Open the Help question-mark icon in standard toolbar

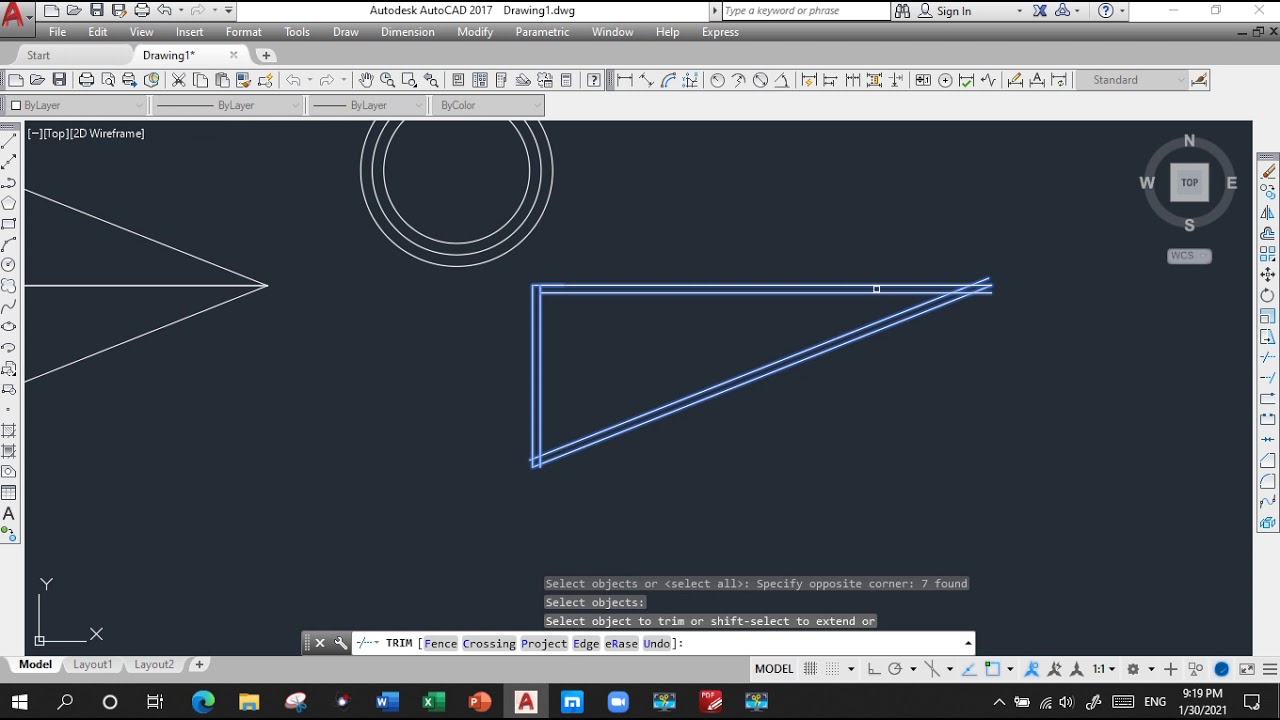(594, 80)
